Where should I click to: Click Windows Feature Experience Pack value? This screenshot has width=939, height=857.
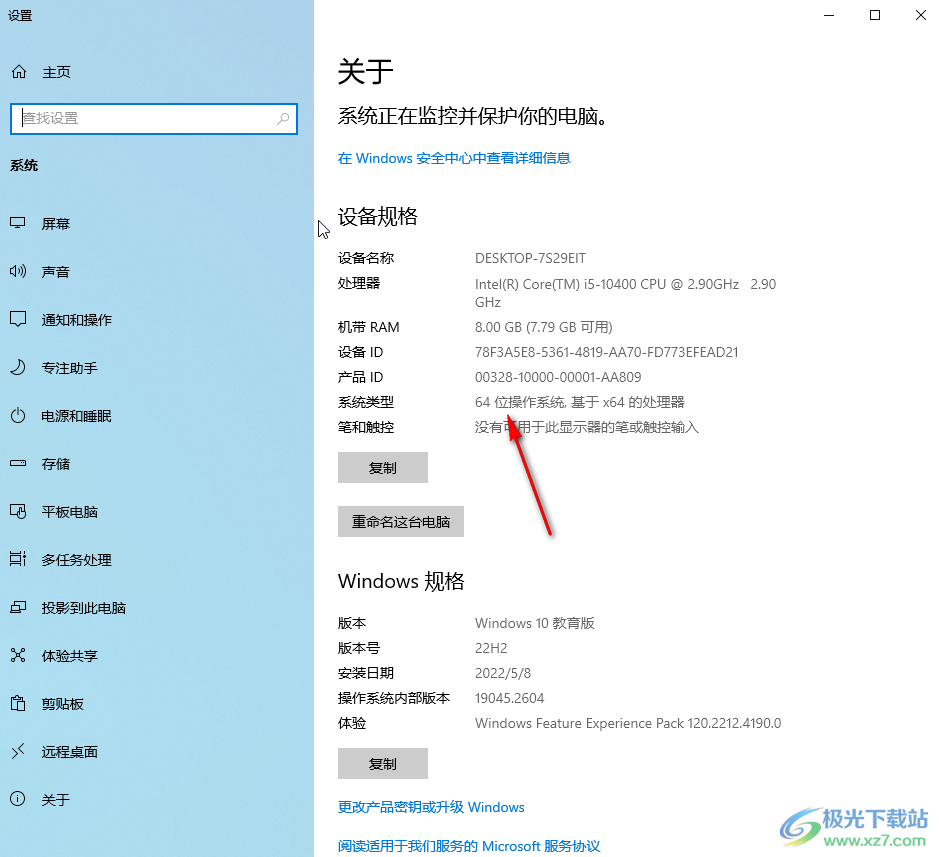tap(628, 723)
